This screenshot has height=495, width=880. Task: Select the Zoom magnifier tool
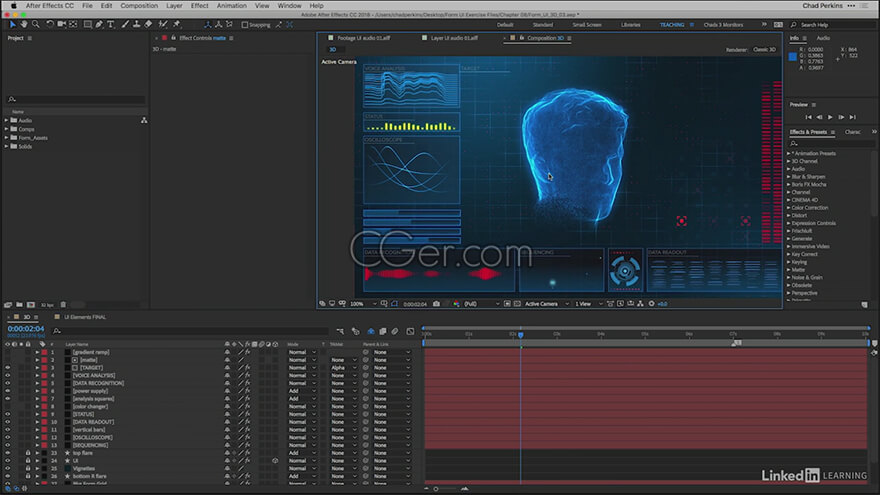[x=36, y=25]
